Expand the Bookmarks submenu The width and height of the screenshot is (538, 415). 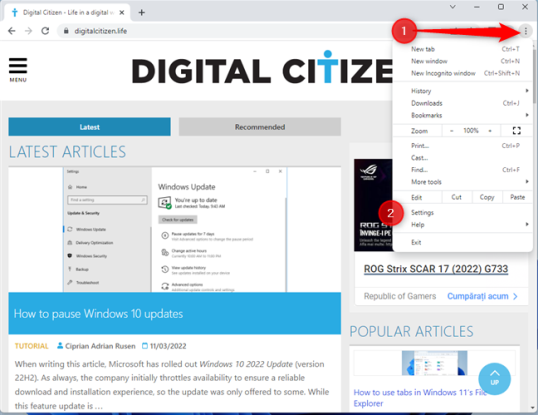(x=462, y=115)
